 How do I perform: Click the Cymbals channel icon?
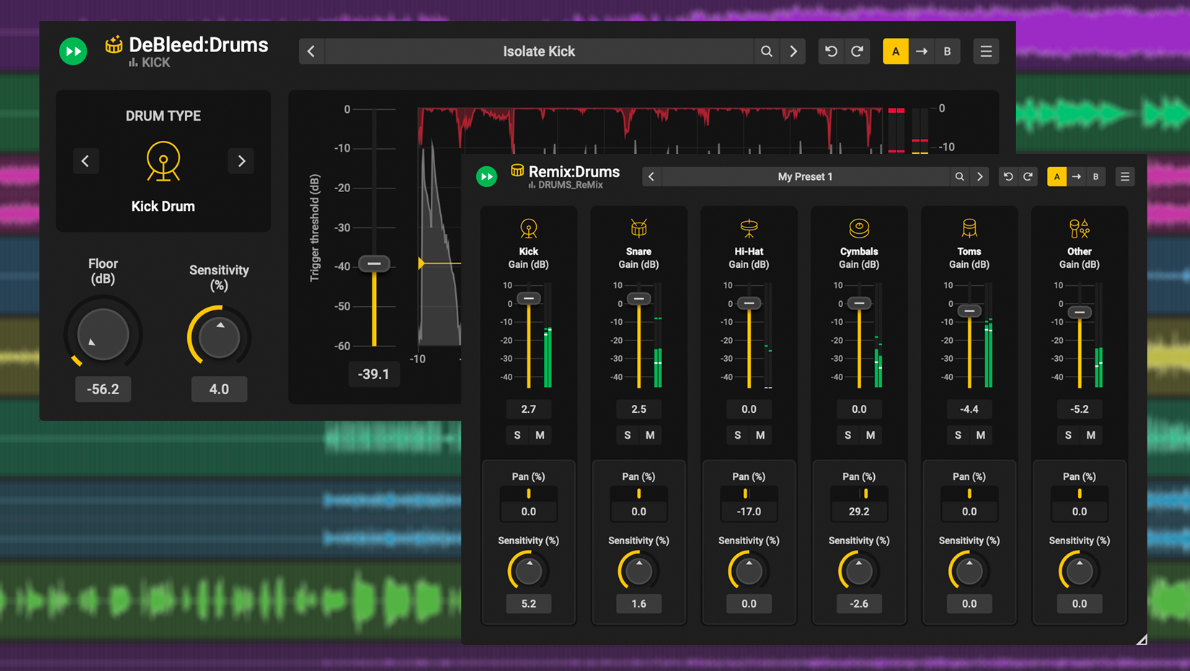859,228
